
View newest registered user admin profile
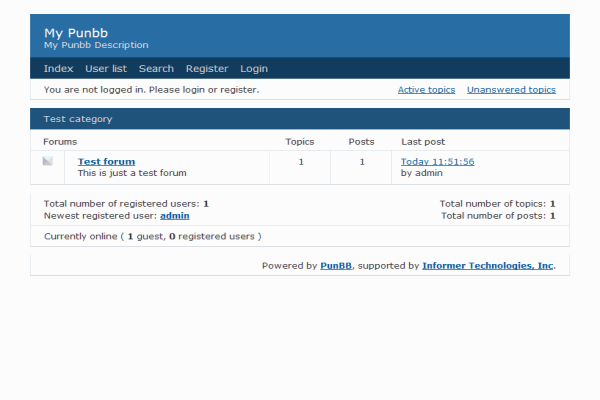174,215
